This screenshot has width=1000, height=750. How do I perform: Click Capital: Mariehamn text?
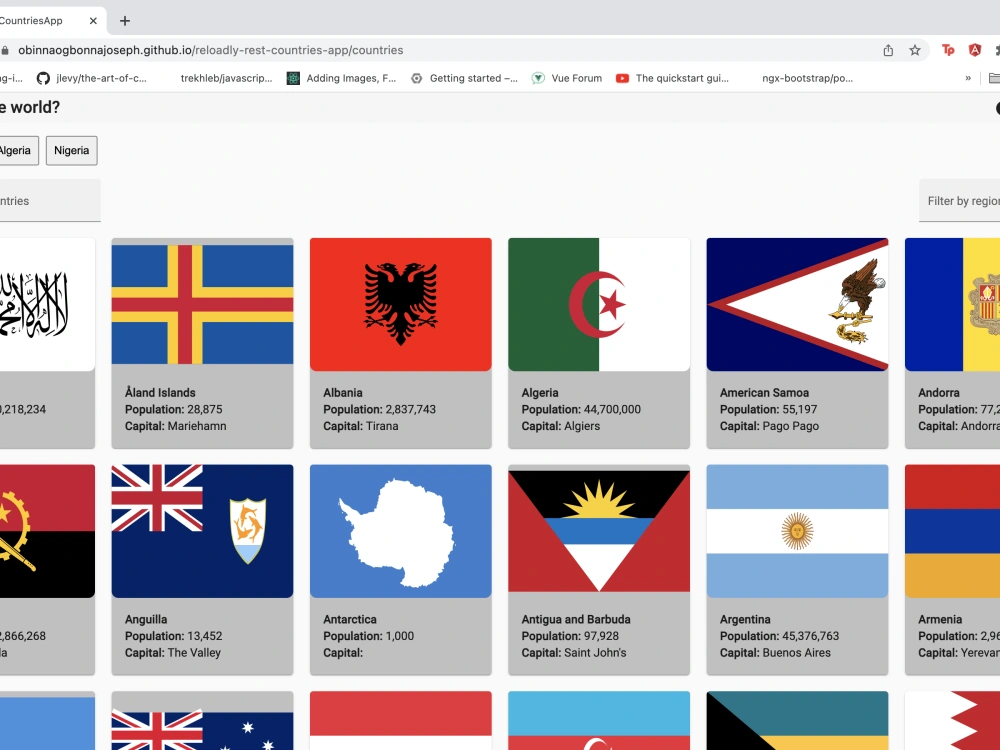click(x=175, y=426)
